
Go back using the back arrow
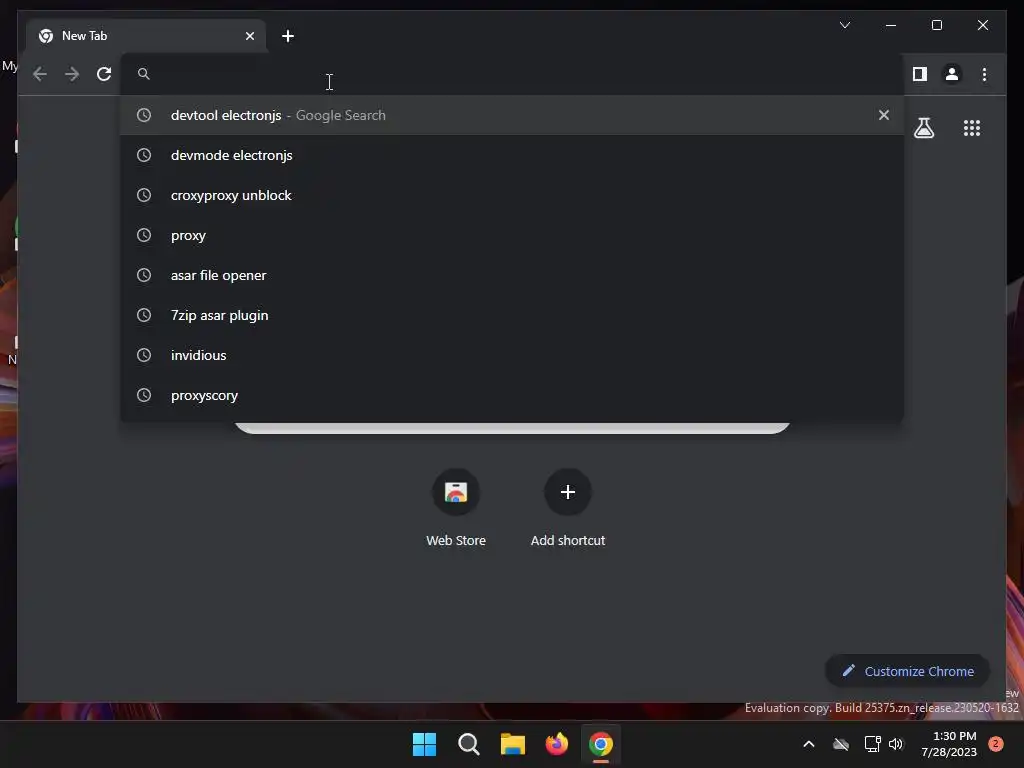pos(40,74)
